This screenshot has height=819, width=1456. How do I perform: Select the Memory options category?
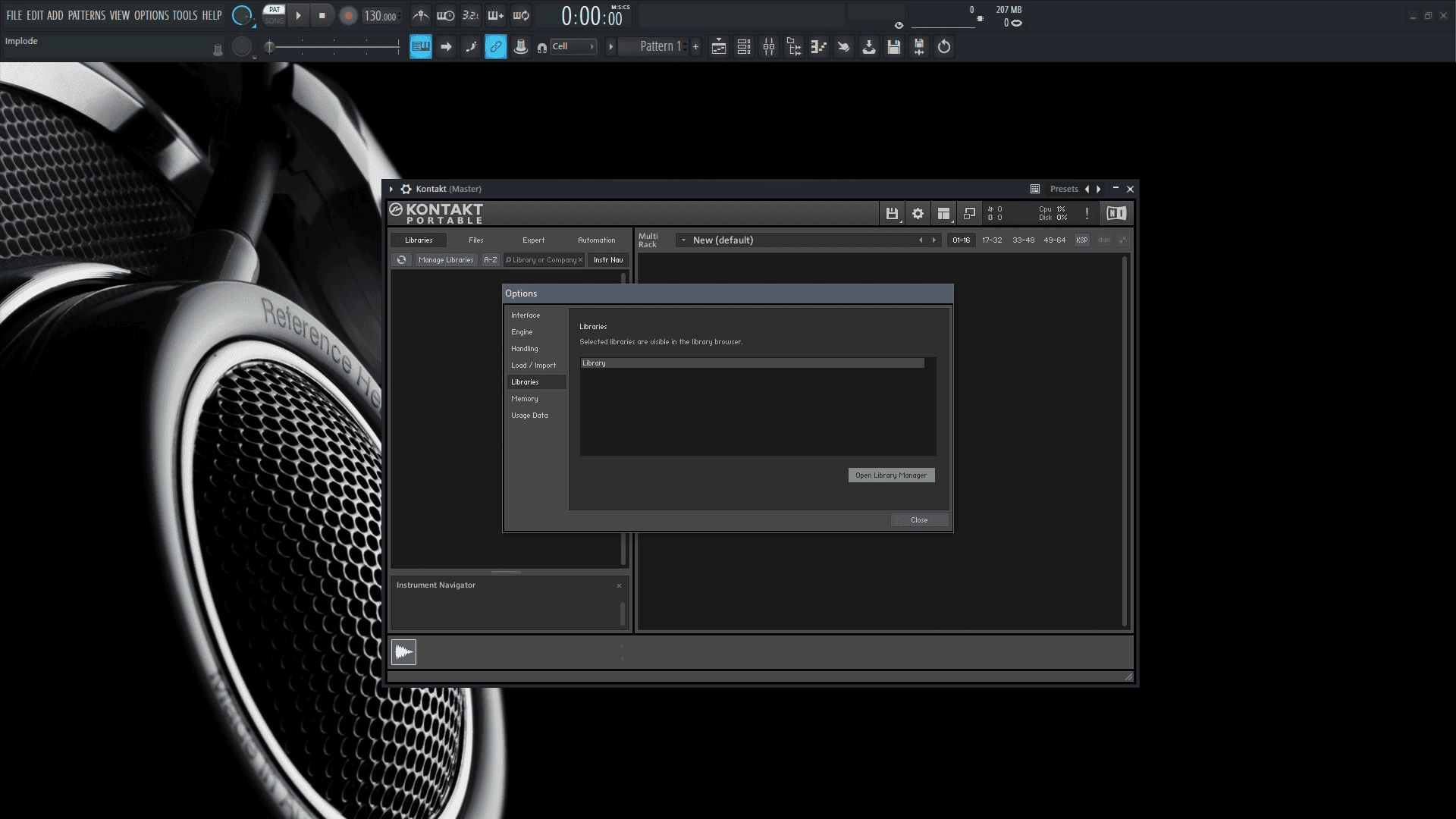pyautogui.click(x=536, y=399)
